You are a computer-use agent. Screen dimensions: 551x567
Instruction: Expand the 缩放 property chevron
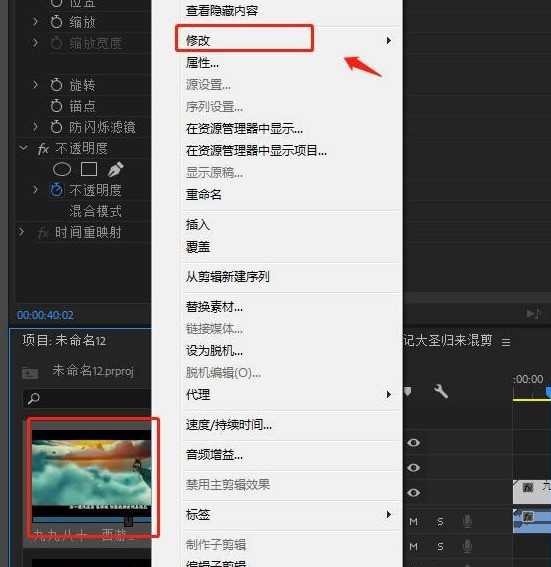tap(35, 22)
